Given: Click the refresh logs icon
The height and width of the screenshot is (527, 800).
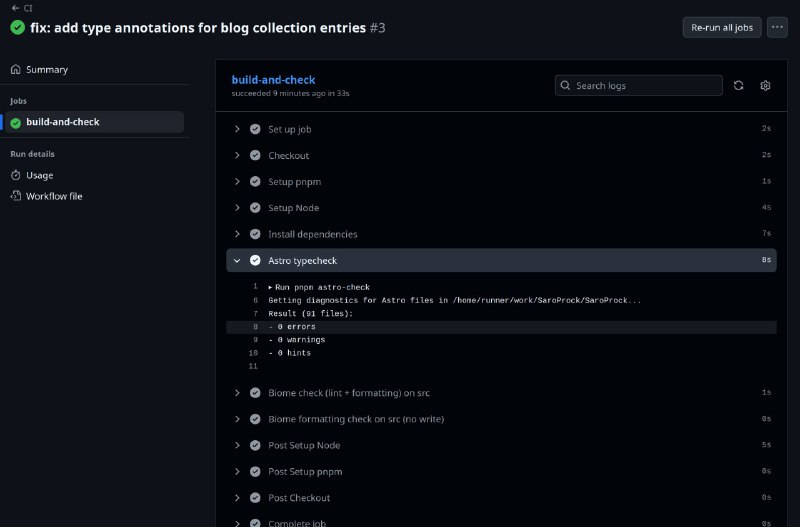Looking at the screenshot, I should pyautogui.click(x=738, y=86).
